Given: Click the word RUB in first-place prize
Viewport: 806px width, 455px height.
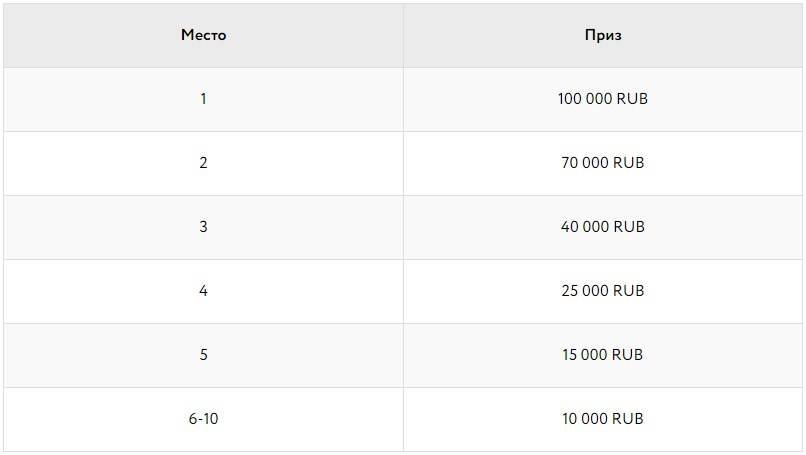Looking at the screenshot, I should tap(631, 99).
